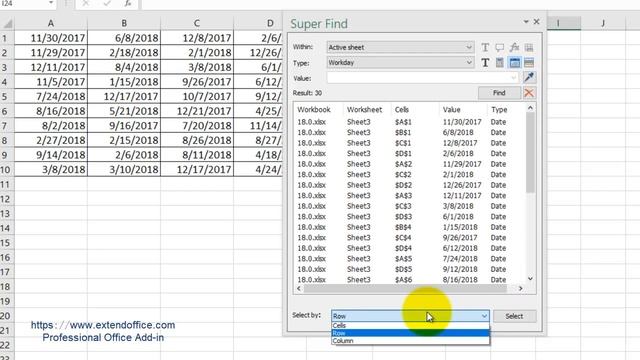Image resolution: width=640 pixels, height=360 pixels.
Task: Open the Type Workday dropdown
Action: [x=469, y=62]
